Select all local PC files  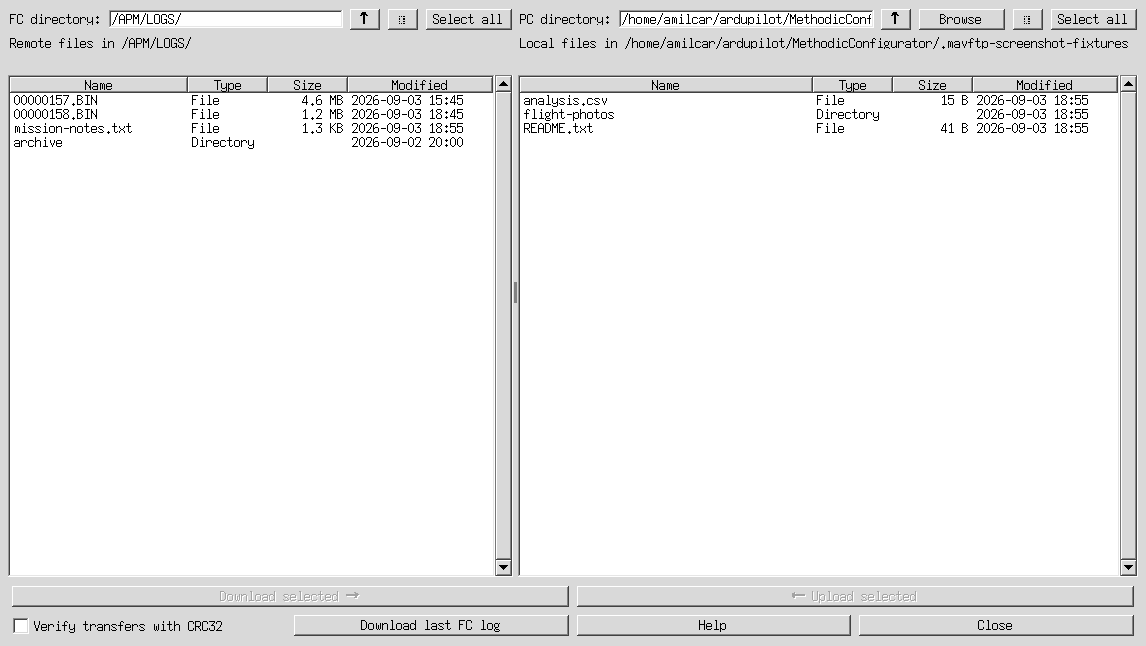(x=1092, y=19)
